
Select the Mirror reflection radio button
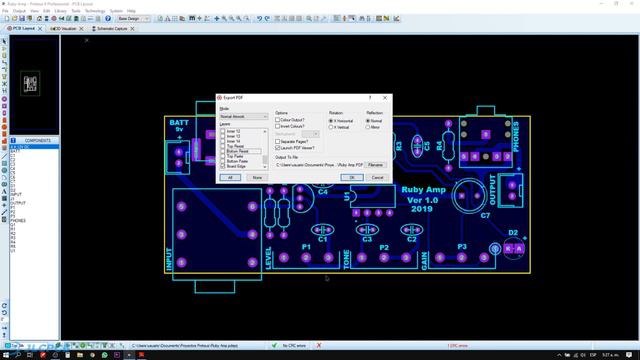pyautogui.click(x=368, y=127)
